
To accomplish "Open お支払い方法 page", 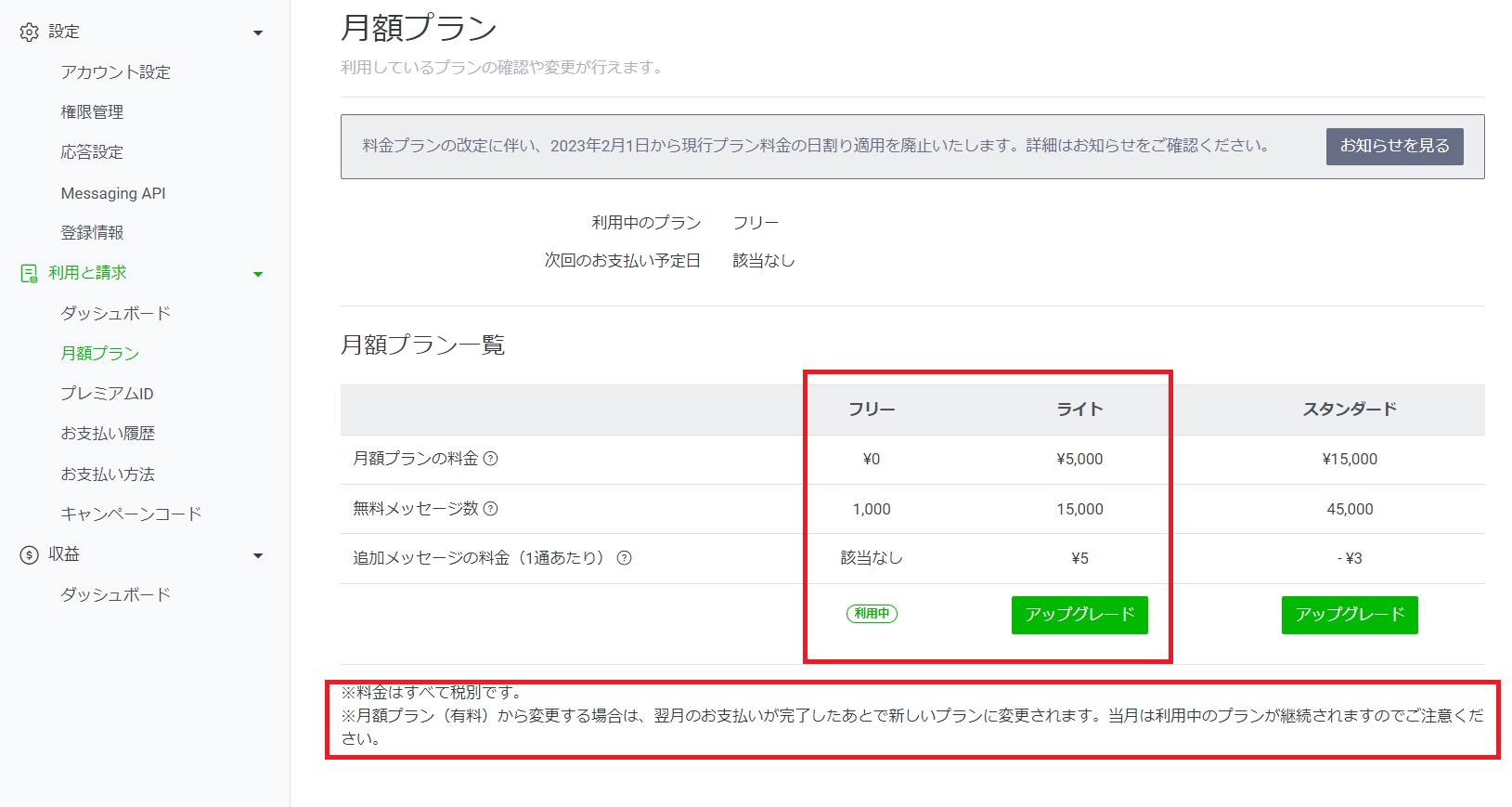I will 108,475.
